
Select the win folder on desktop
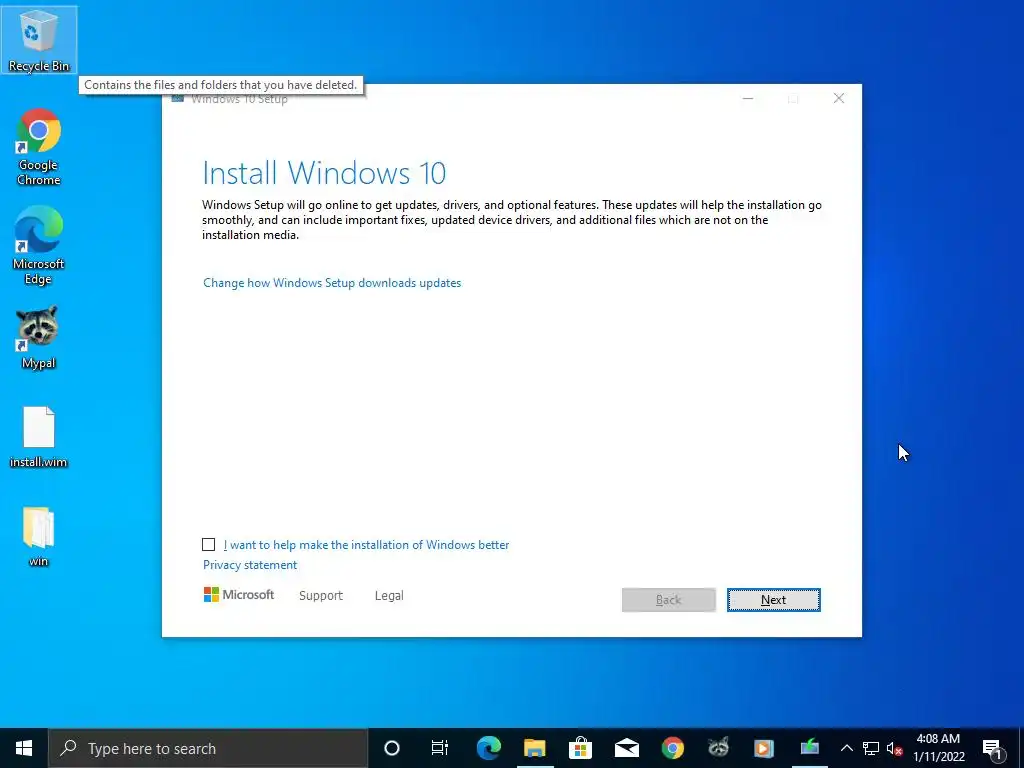[x=39, y=536]
